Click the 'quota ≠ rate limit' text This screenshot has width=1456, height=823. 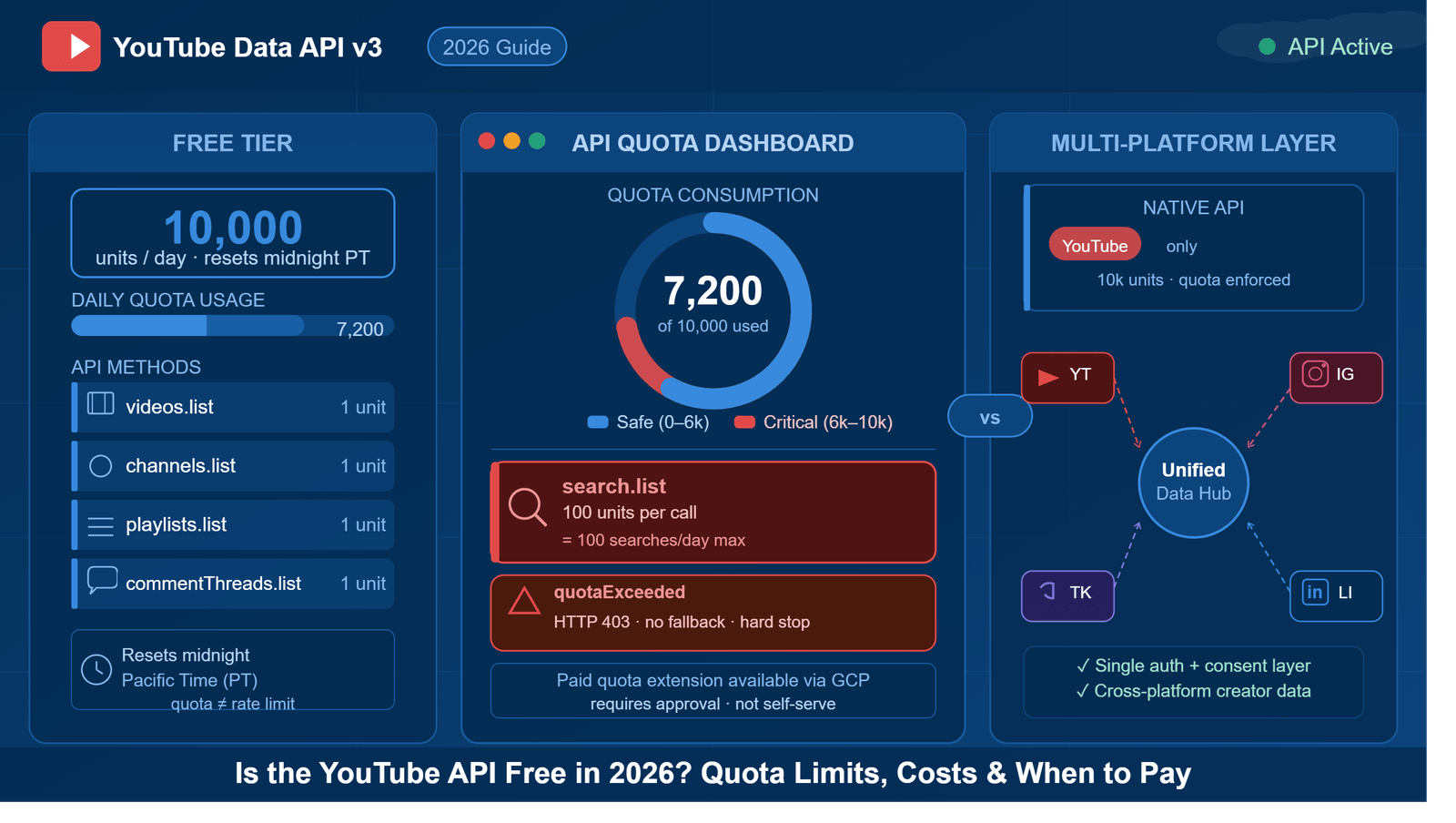click(x=233, y=703)
